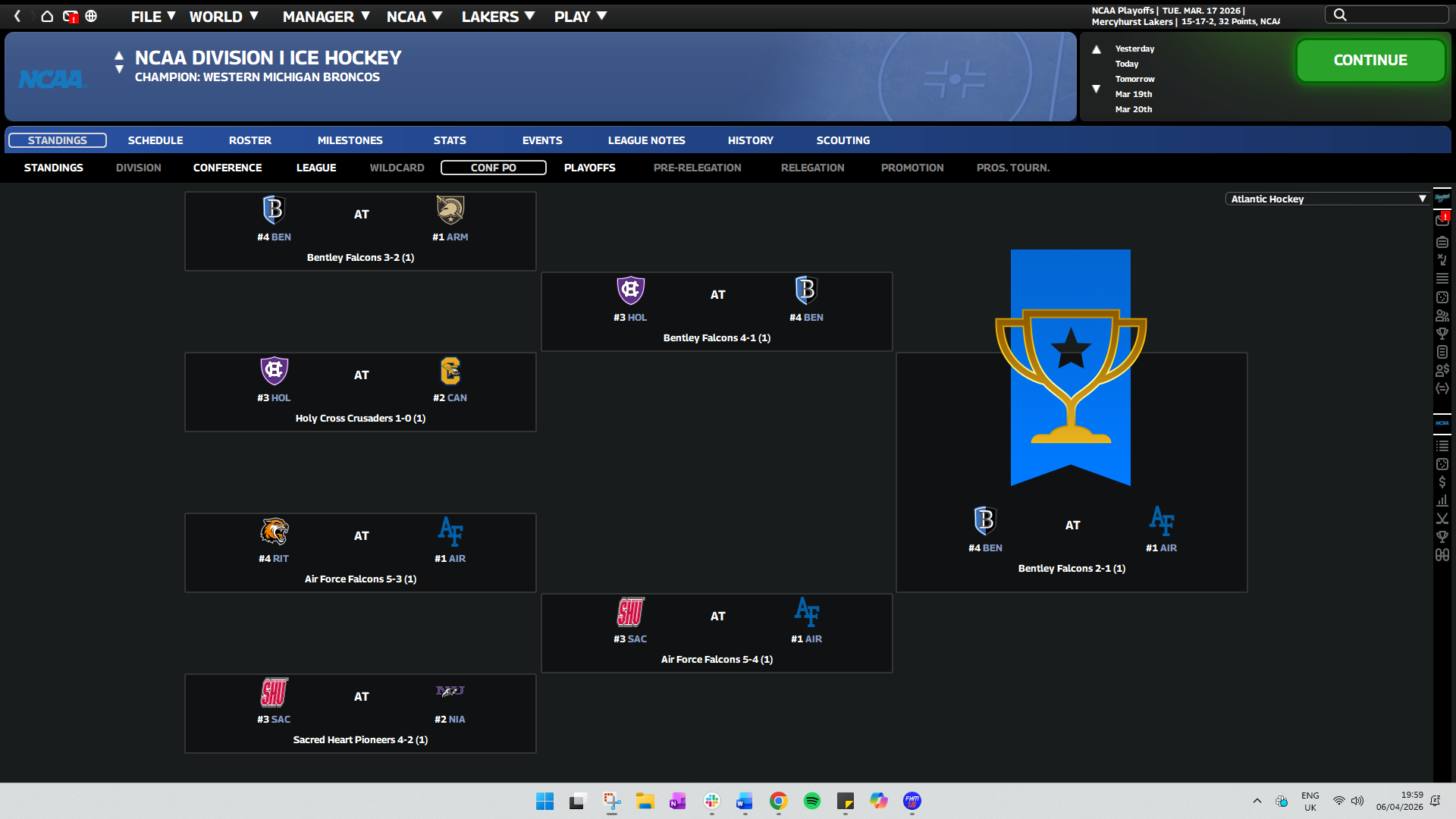Viewport: 1456px width, 819px height.
Task: Click the binoculars scouting sidebar icon
Action: 1442,555
